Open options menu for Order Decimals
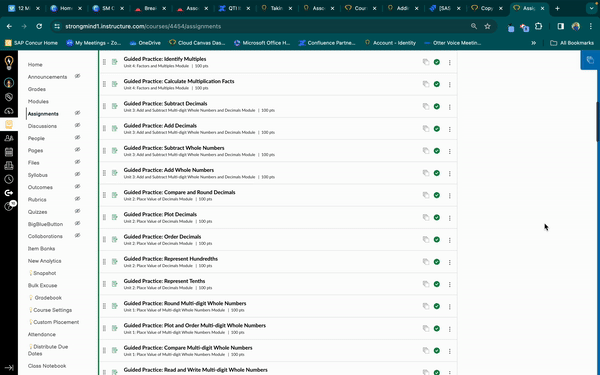 [x=450, y=240]
